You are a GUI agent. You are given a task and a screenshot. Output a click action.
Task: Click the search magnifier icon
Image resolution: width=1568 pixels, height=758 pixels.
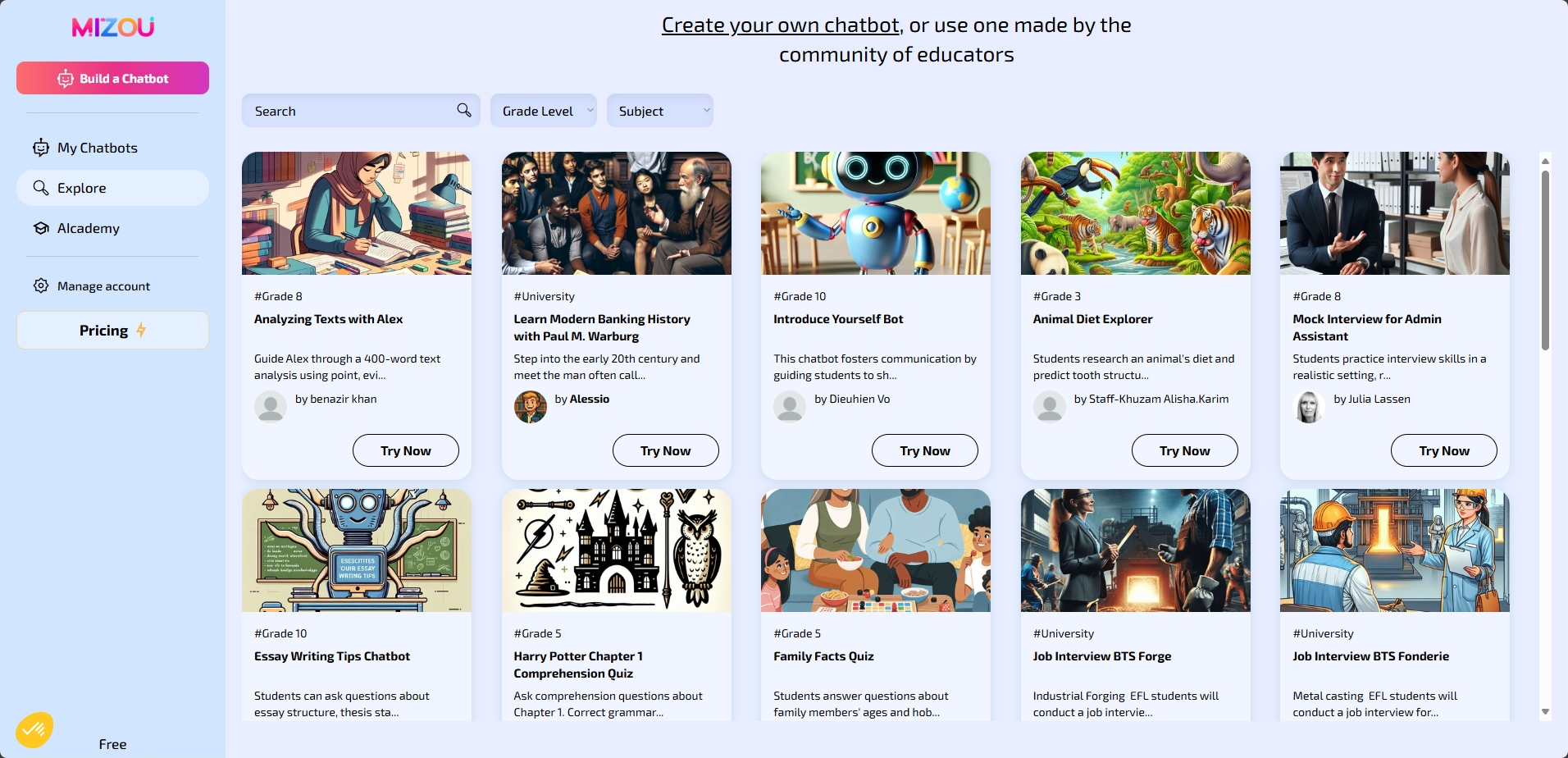[464, 110]
